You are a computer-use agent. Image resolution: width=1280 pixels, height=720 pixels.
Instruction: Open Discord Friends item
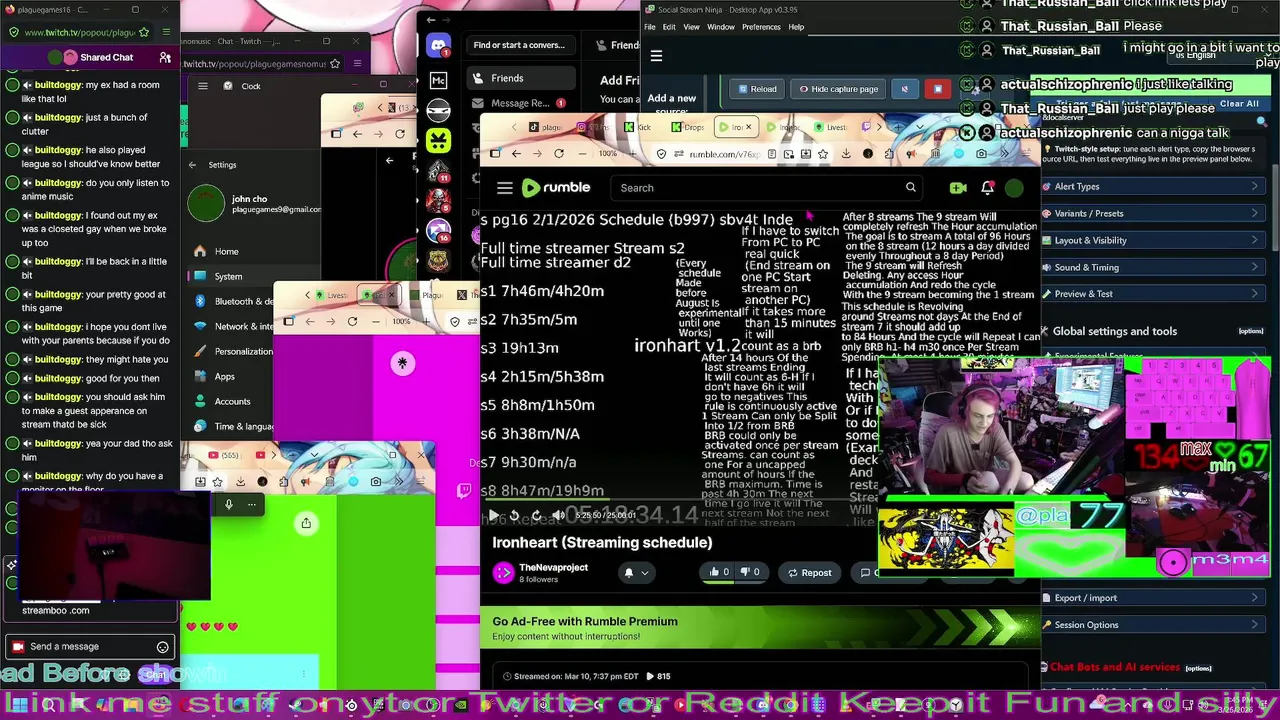520,78
